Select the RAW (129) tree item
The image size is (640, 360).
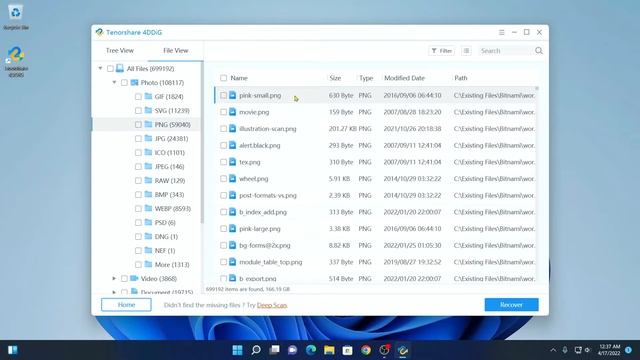tap(170, 180)
